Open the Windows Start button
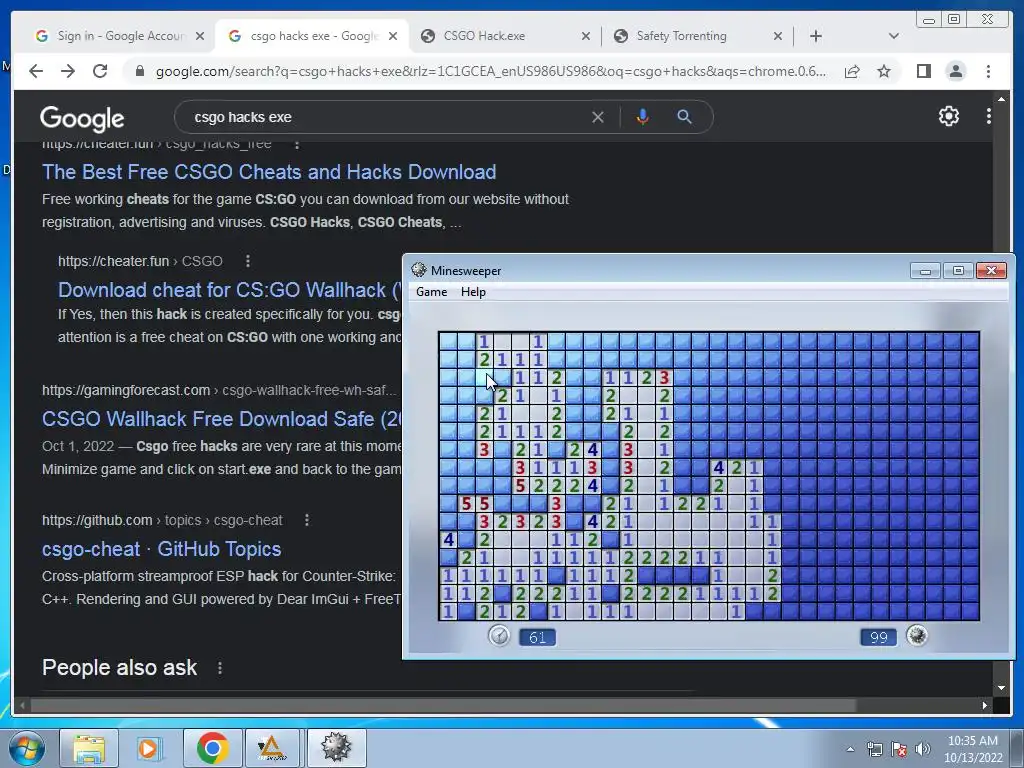The height and width of the screenshot is (768, 1024). pyautogui.click(x=26, y=748)
